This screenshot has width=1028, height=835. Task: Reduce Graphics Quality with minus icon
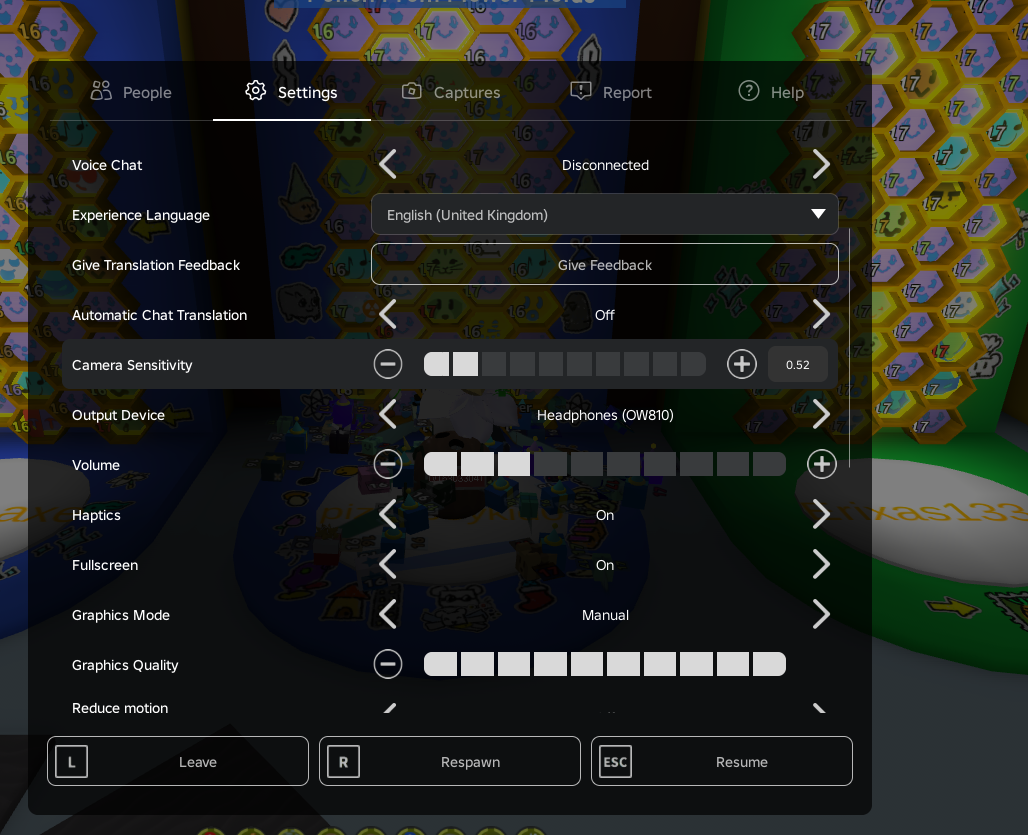pos(388,664)
